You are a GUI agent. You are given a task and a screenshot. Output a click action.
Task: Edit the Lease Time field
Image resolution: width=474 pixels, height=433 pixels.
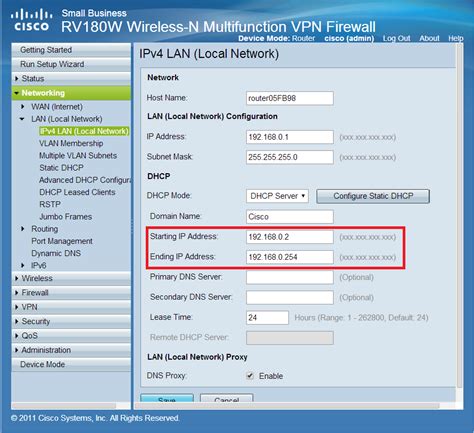point(267,318)
